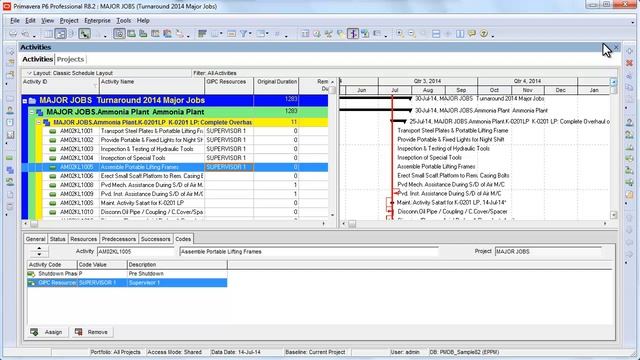Open the Tools menu

[123, 20]
